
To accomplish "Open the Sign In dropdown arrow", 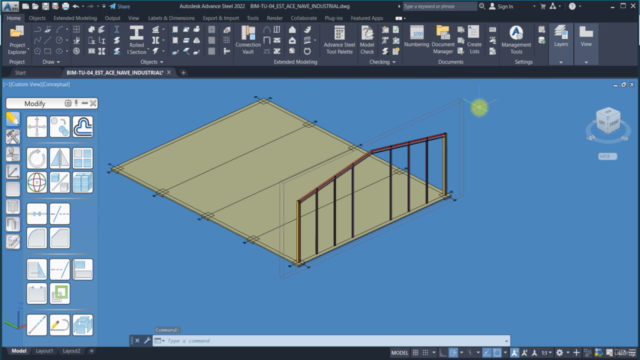I will pyautogui.click(x=534, y=6).
